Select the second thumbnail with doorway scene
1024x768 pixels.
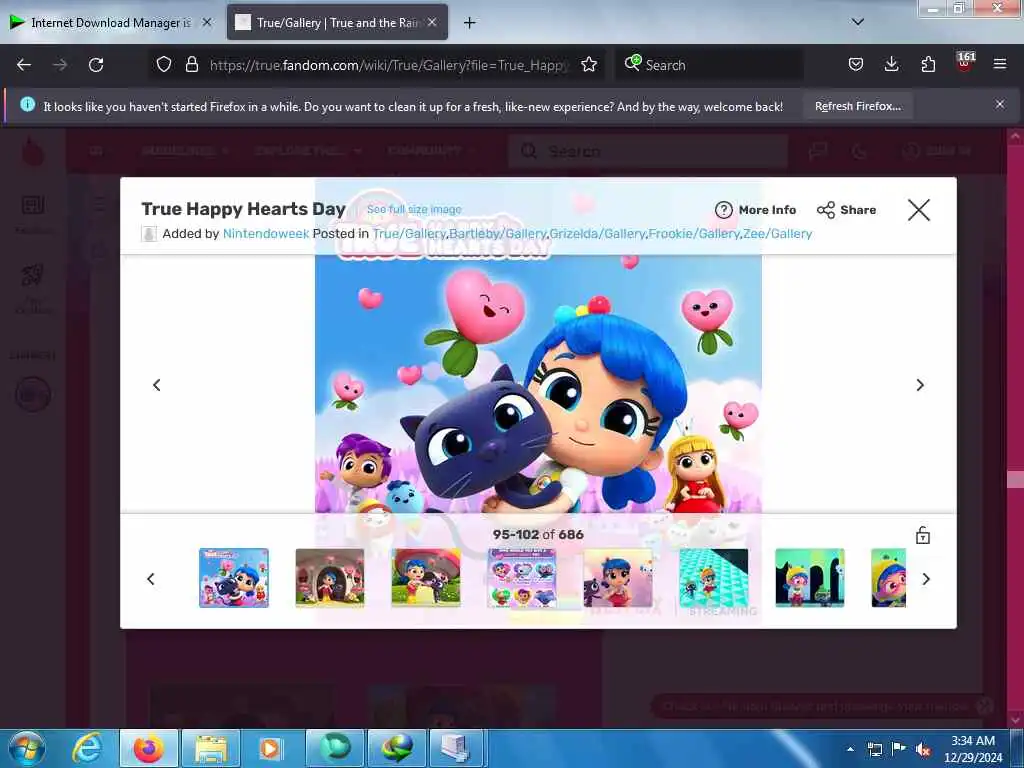pyautogui.click(x=330, y=578)
